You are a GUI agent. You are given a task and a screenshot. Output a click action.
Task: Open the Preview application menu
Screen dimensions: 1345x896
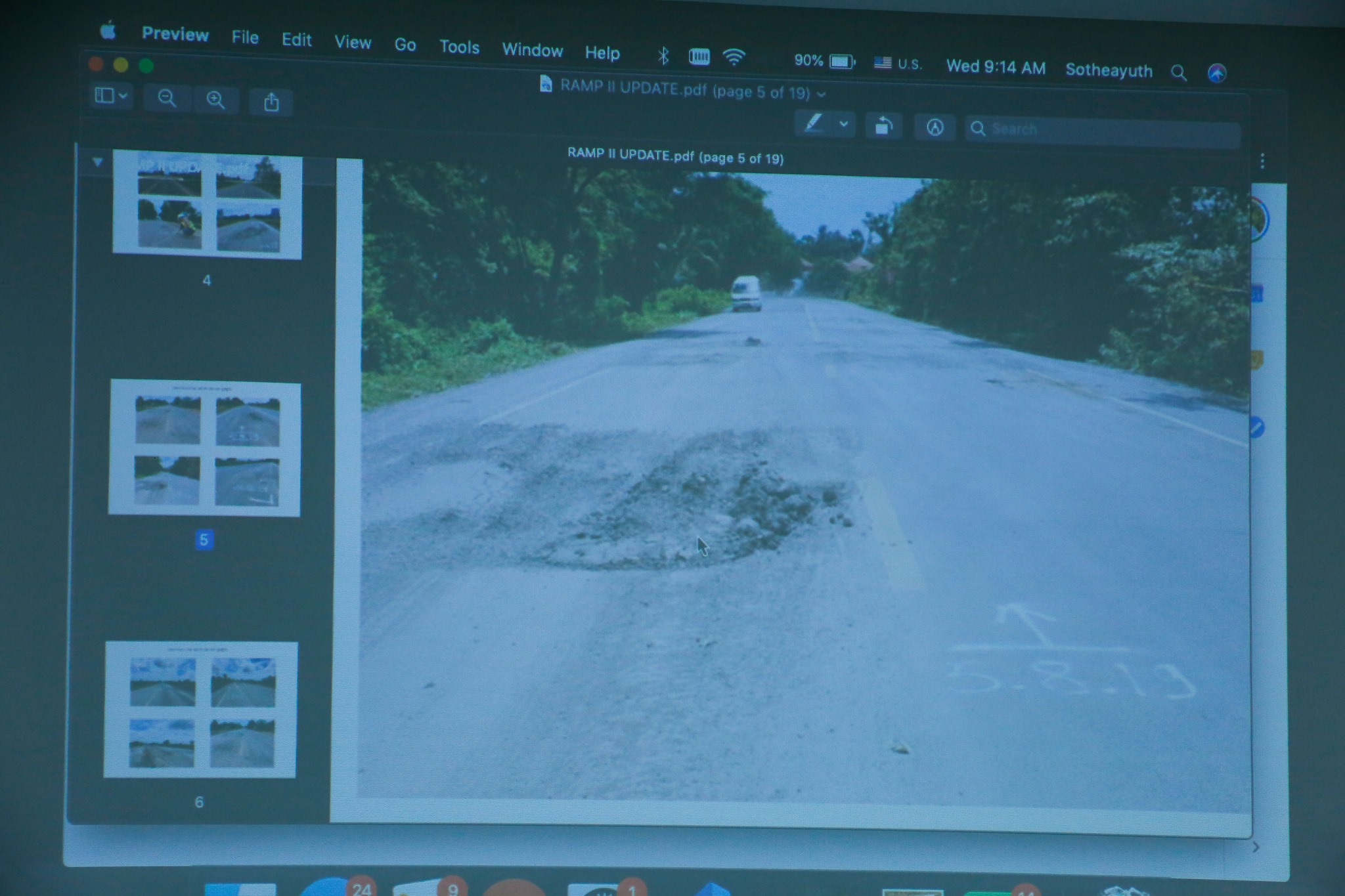175,33
